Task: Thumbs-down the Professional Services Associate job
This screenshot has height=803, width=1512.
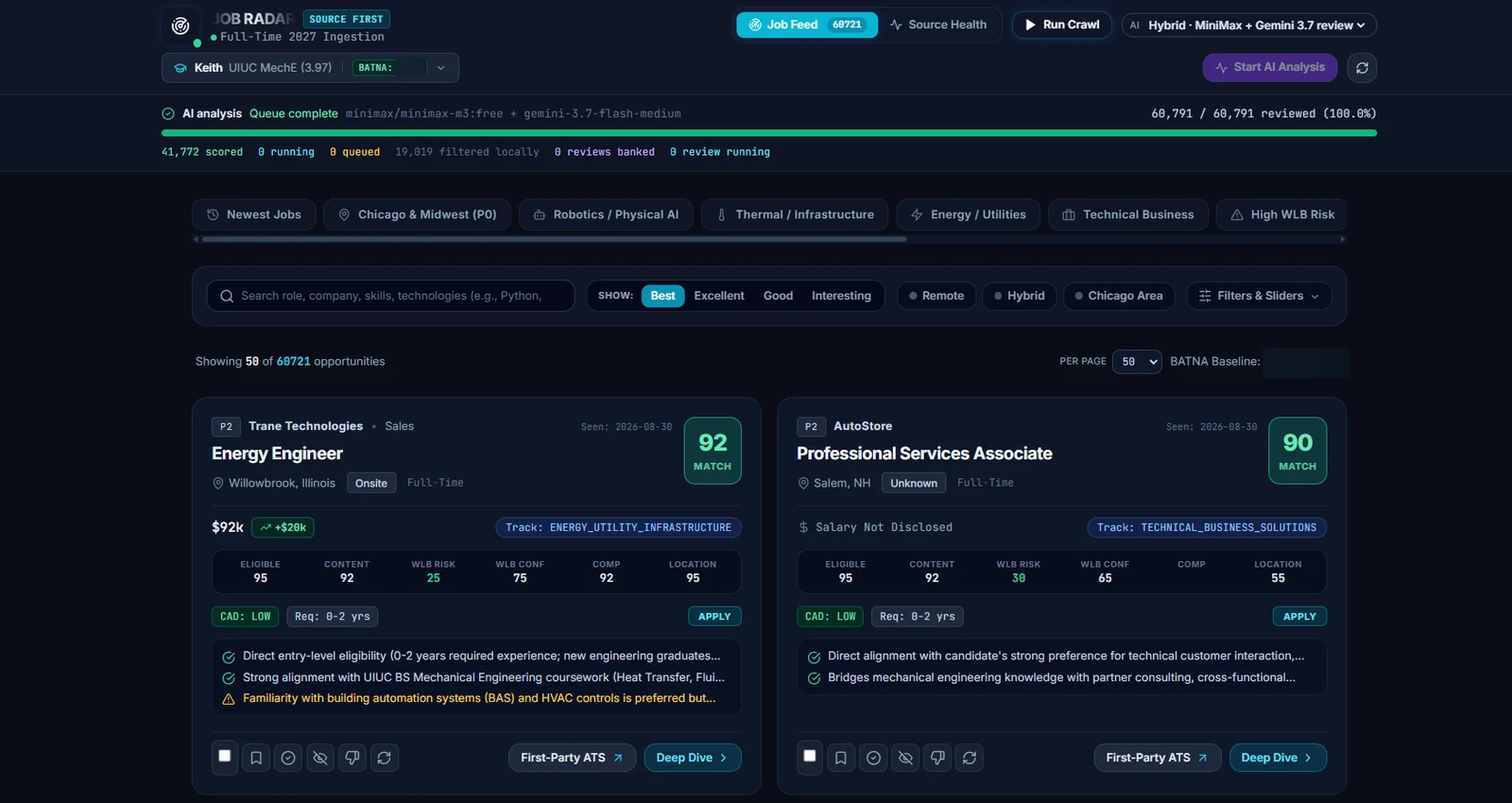Action: [x=937, y=758]
